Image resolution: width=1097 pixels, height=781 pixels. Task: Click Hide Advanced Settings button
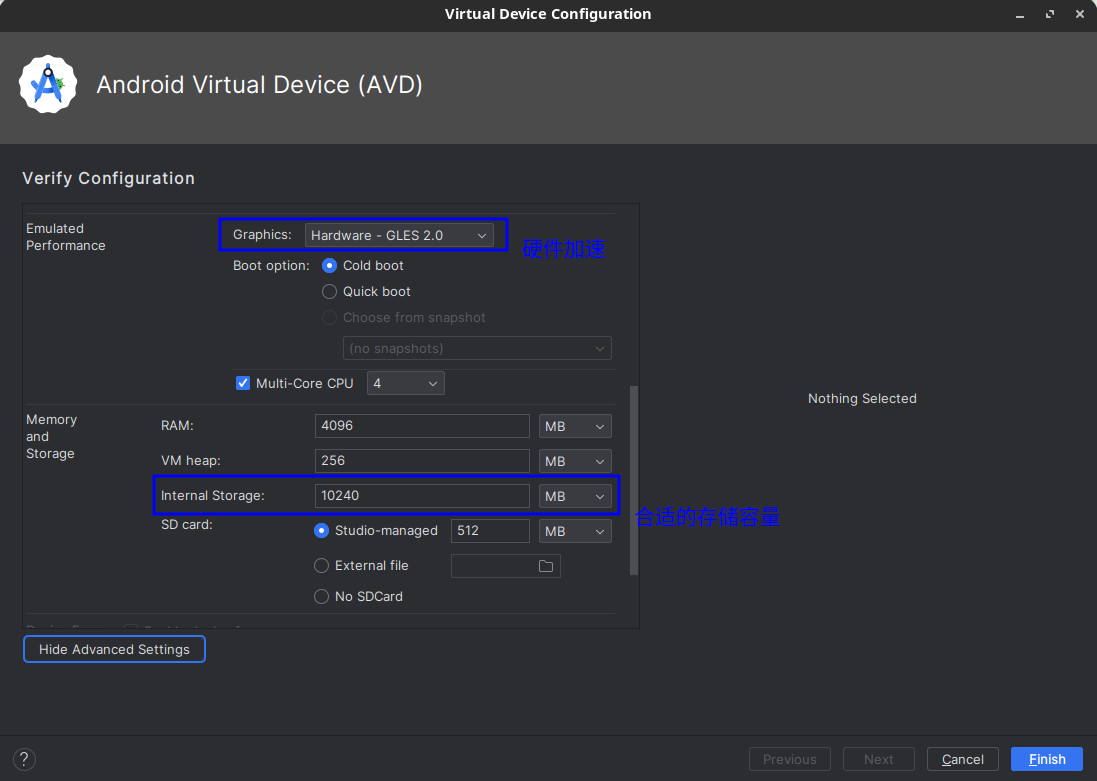click(x=114, y=650)
